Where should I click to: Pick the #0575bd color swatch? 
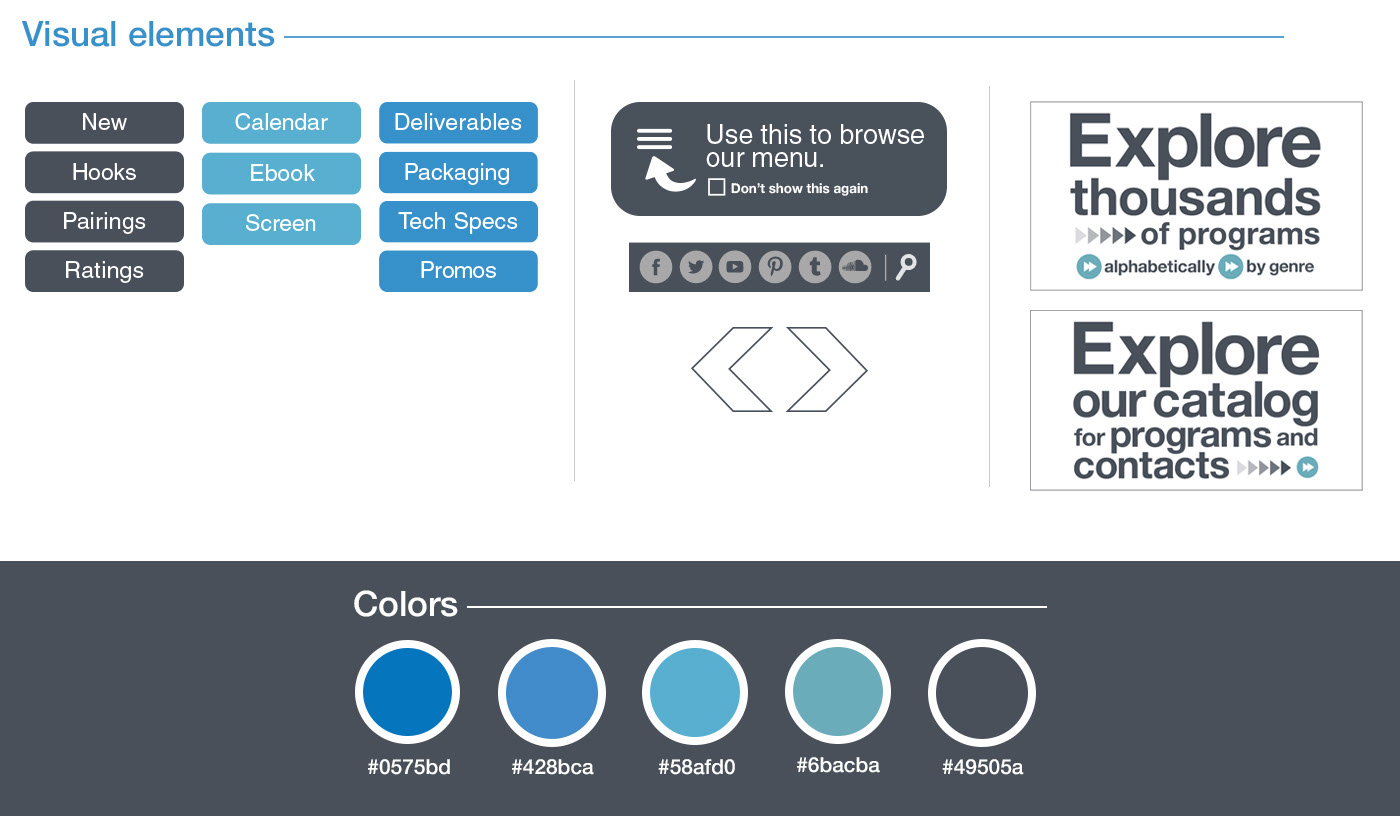tap(408, 693)
